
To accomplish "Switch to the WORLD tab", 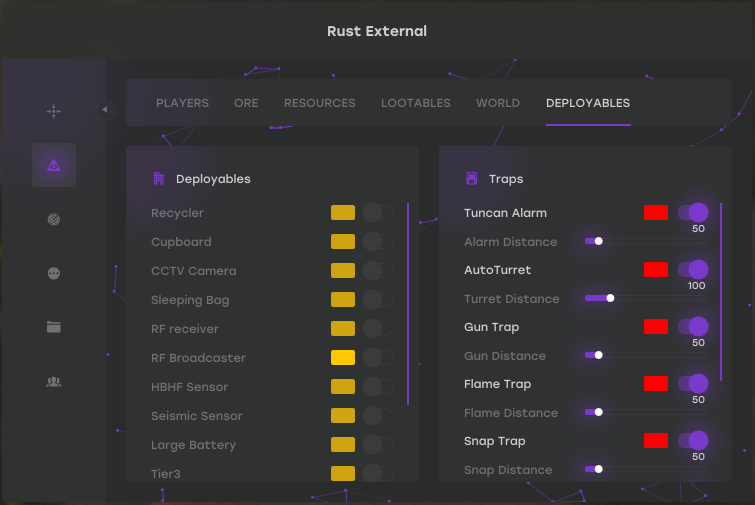I will [x=498, y=103].
